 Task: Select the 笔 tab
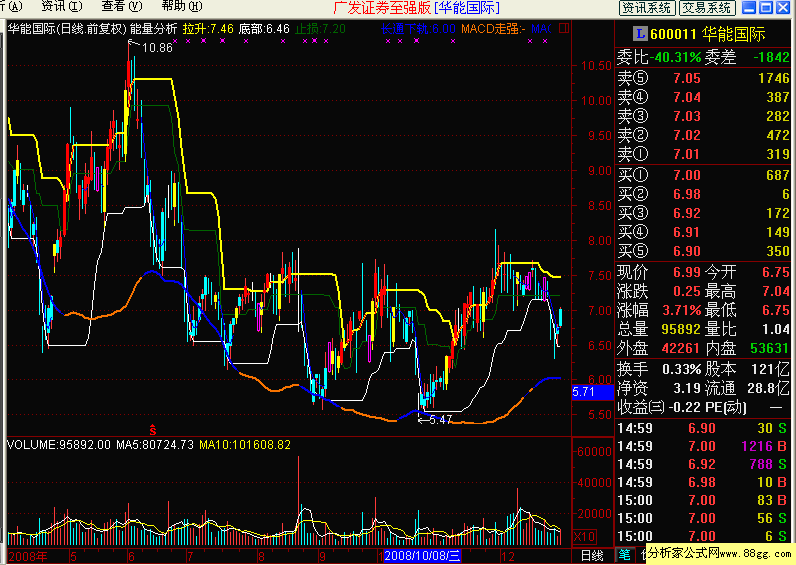tap(624, 555)
